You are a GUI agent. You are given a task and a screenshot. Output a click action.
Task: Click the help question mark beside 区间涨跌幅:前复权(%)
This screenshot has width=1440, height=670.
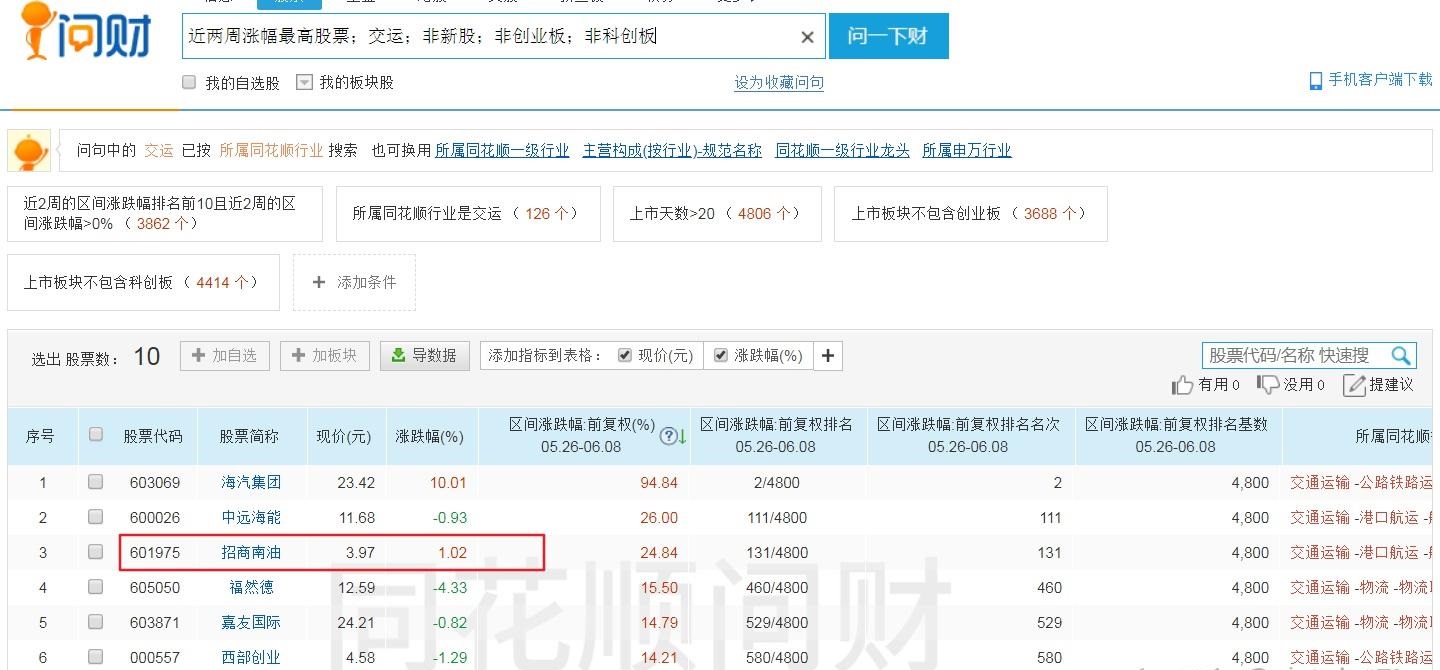(667, 436)
